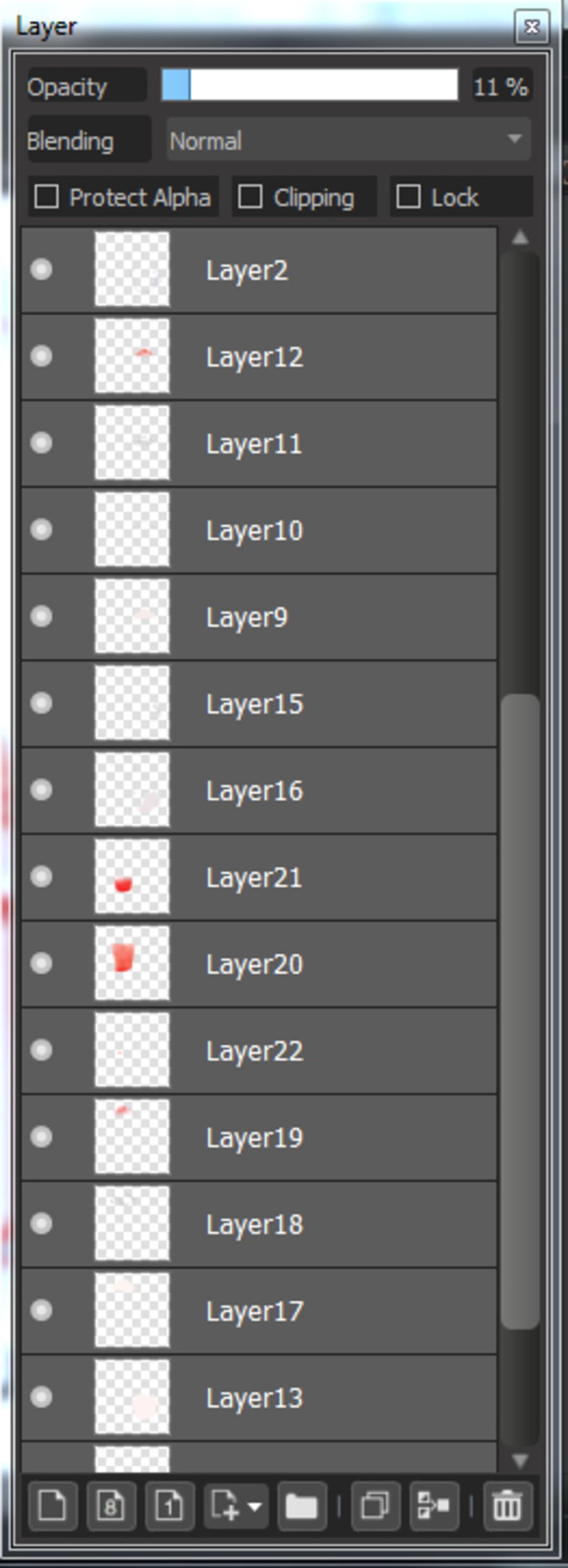Add a new 1-bit layer

pyautogui.click(x=169, y=1506)
